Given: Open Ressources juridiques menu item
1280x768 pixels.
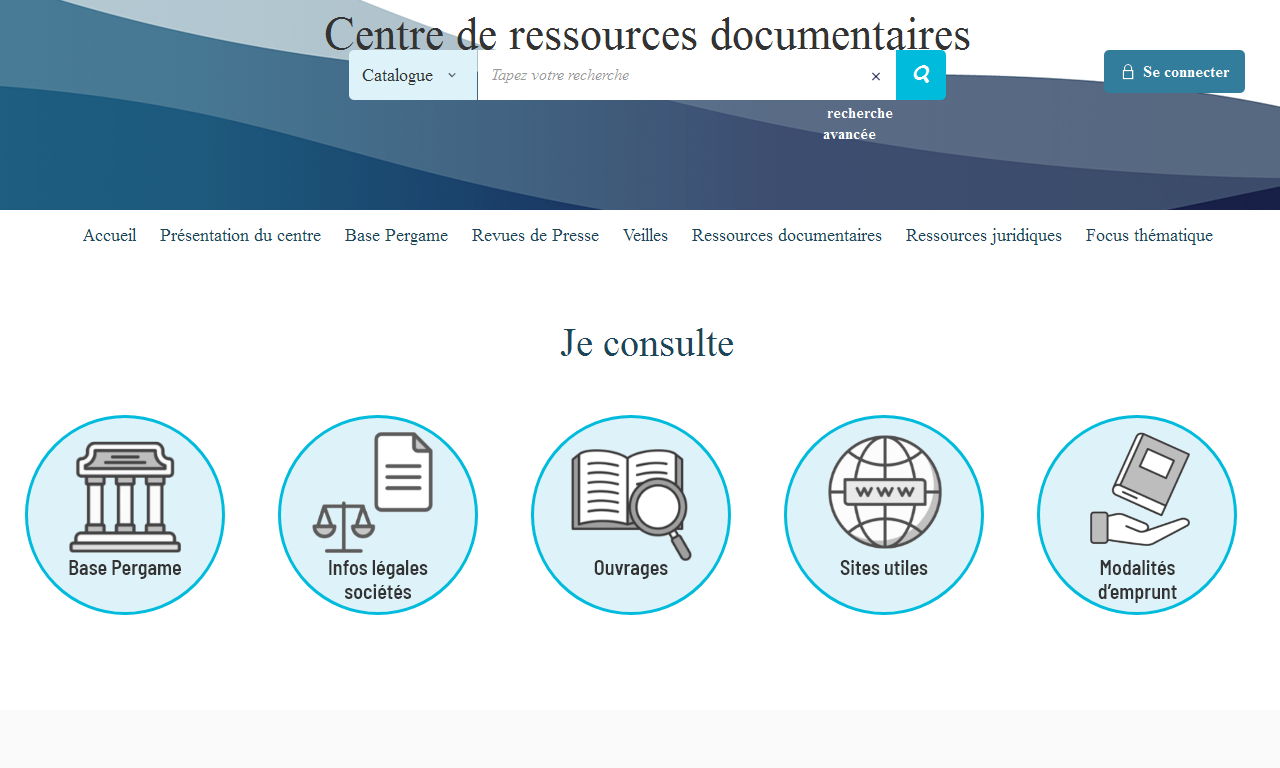Looking at the screenshot, I should [983, 236].
